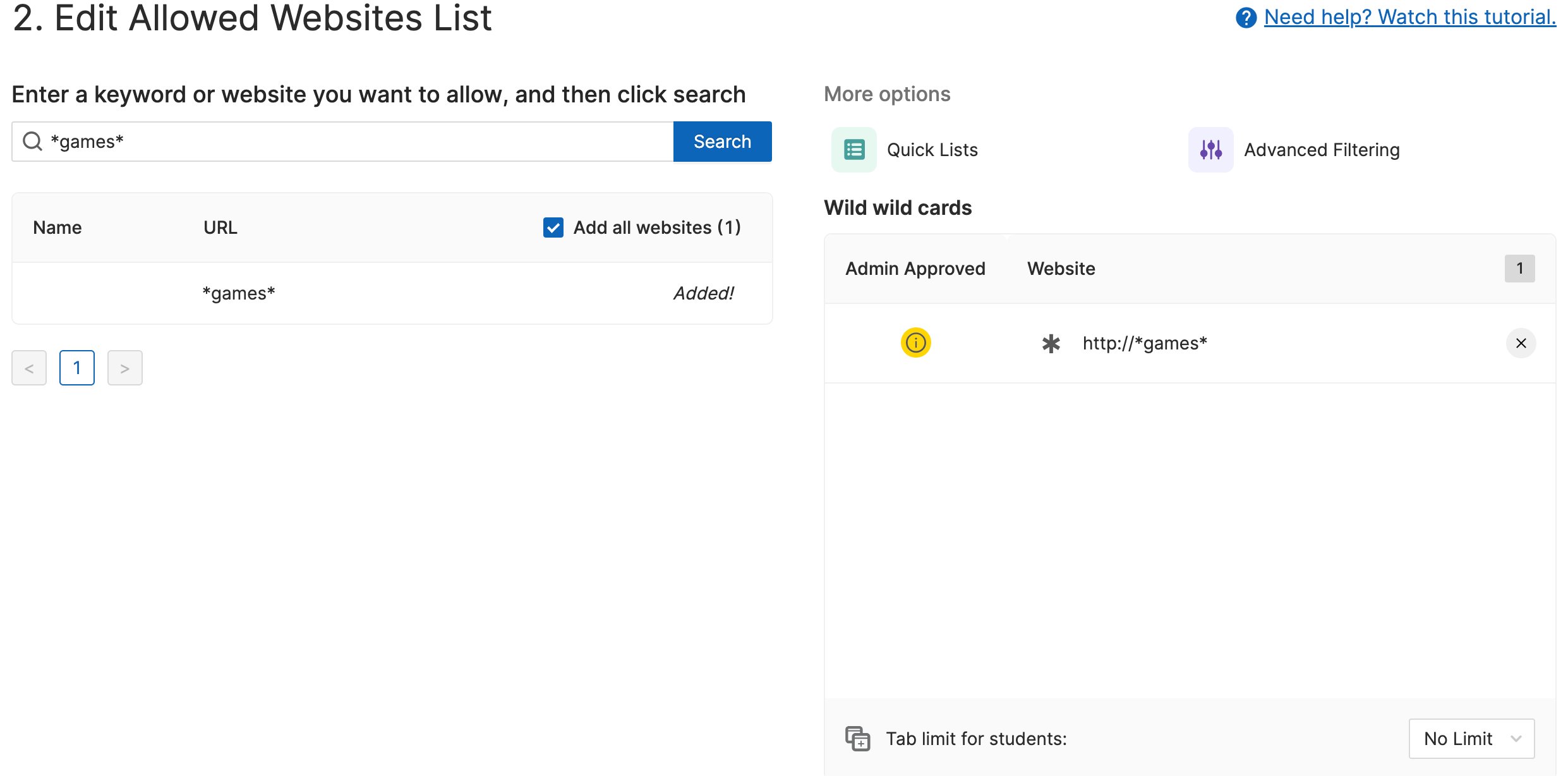Click the *games* URL result row

(392, 293)
